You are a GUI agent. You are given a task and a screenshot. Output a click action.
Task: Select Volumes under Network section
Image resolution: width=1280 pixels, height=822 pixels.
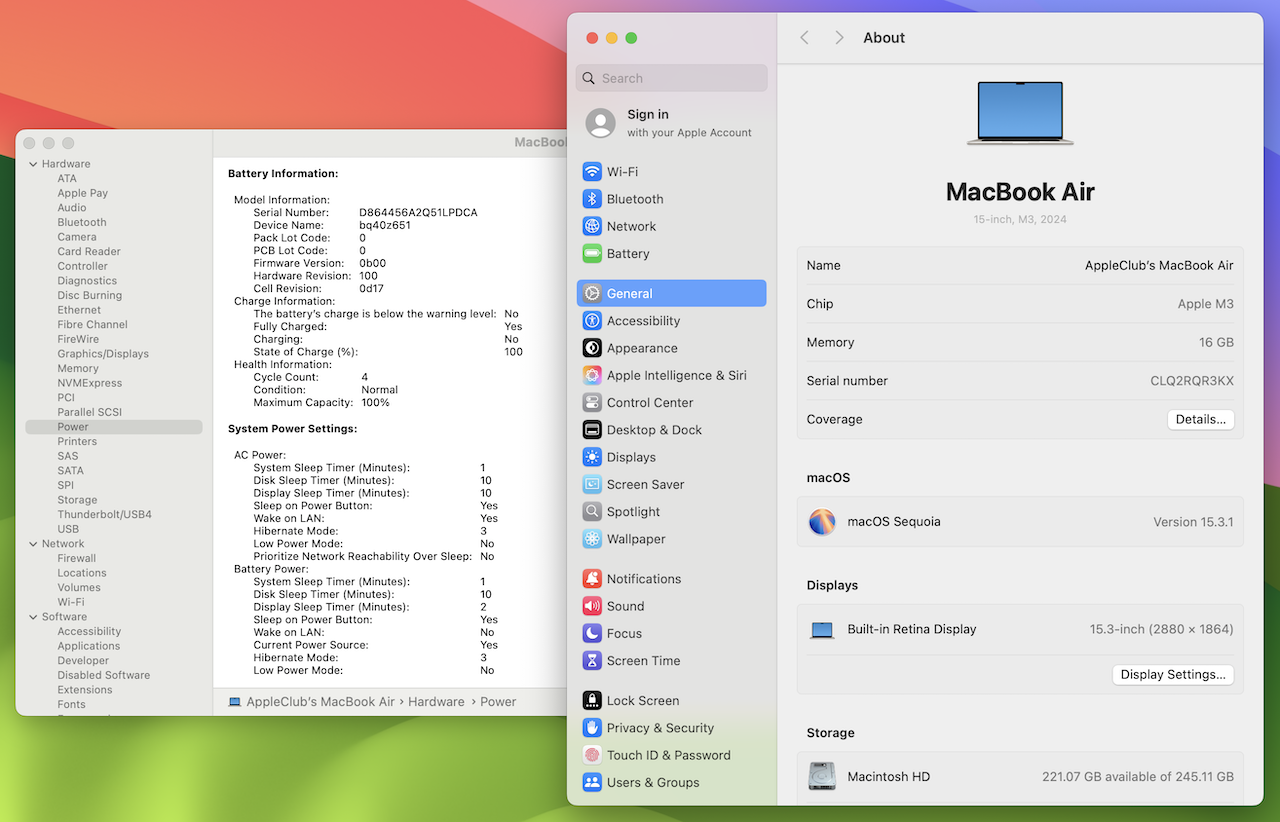[79, 587]
